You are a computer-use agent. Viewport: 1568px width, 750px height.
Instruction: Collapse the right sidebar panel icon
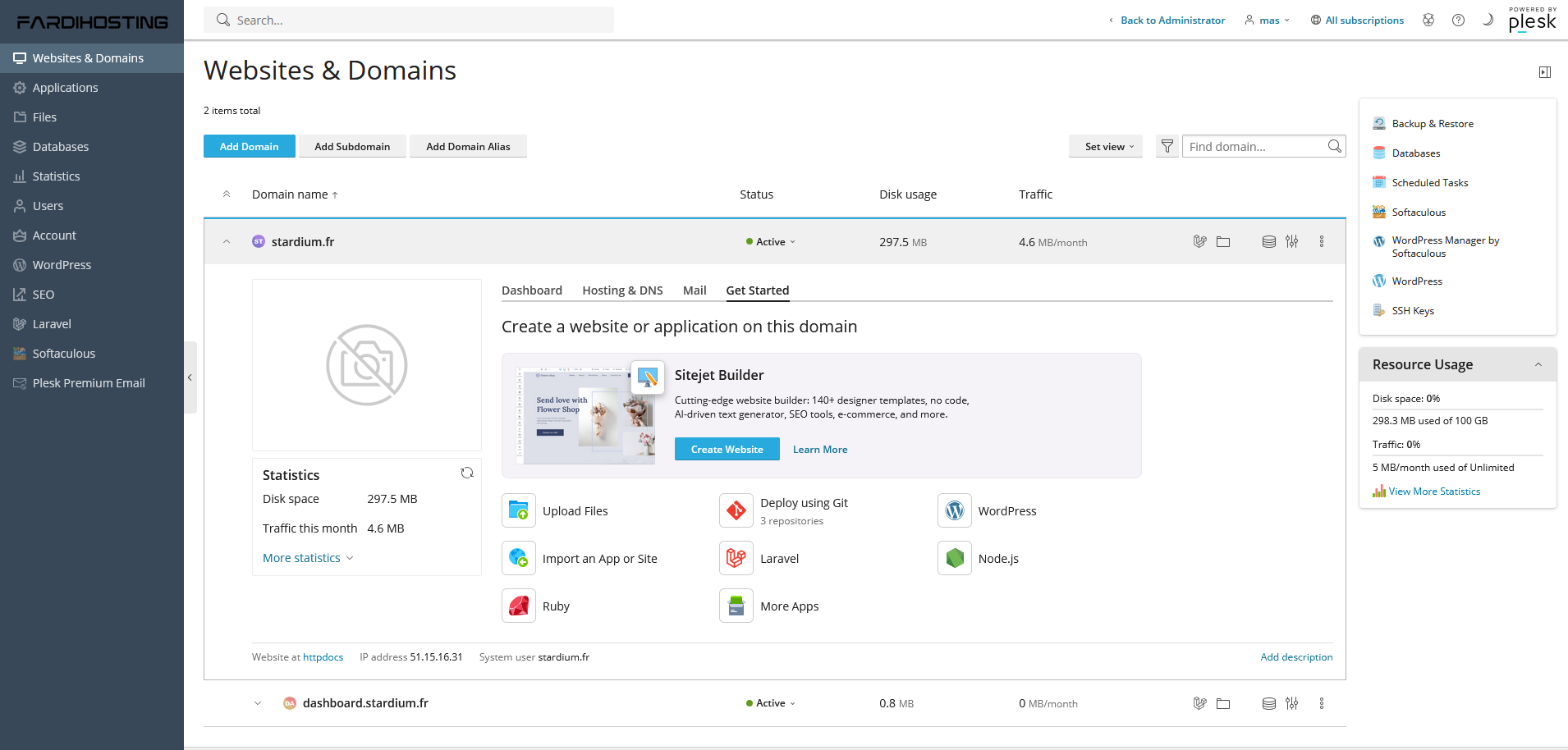1545,72
